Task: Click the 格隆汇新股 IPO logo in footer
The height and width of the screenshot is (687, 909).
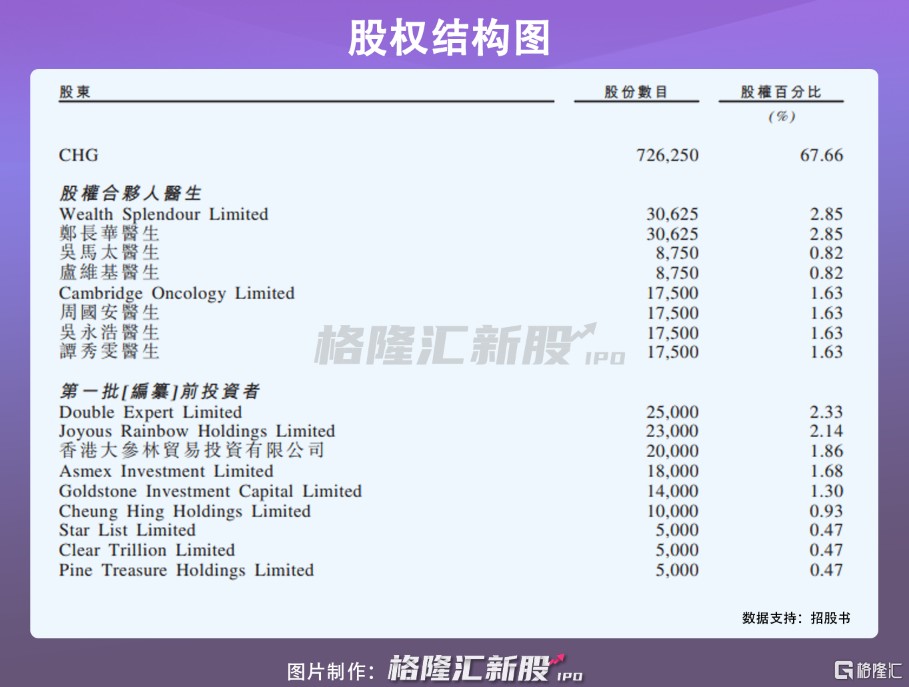Action: (484, 667)
